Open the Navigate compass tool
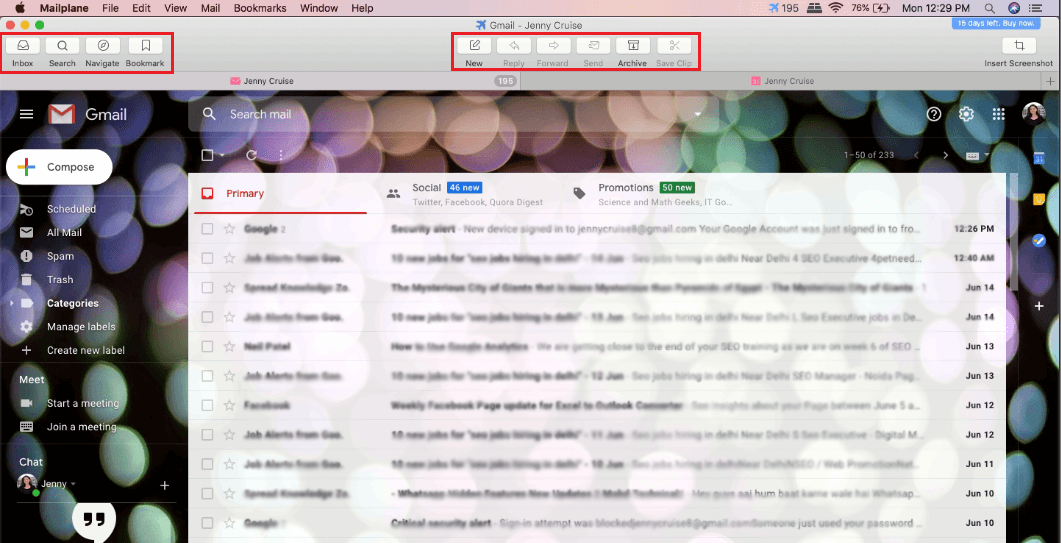Screen dimensions: 1061x543 103,46
